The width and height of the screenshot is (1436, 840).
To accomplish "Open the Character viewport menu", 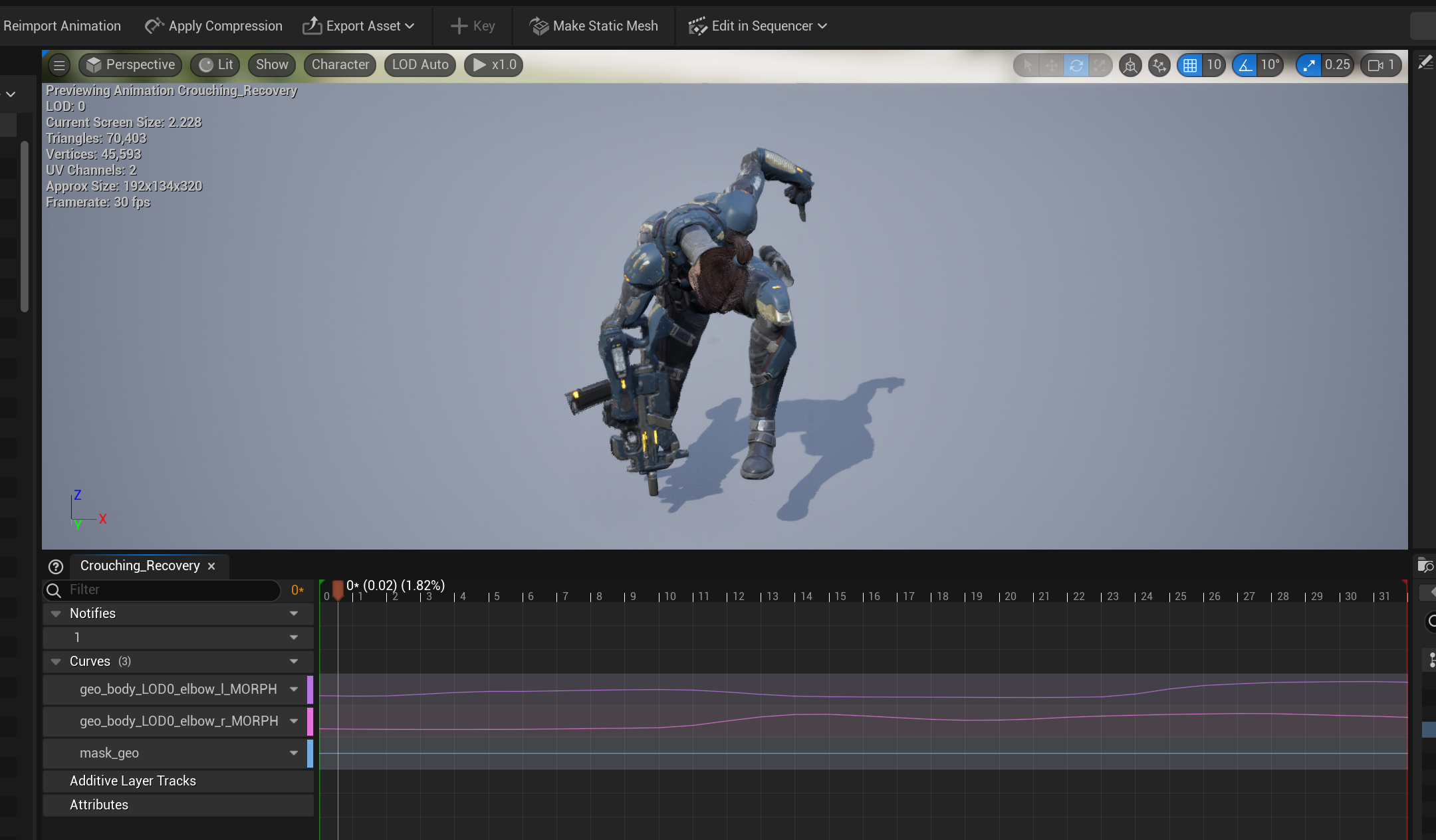I will point(340,64).
